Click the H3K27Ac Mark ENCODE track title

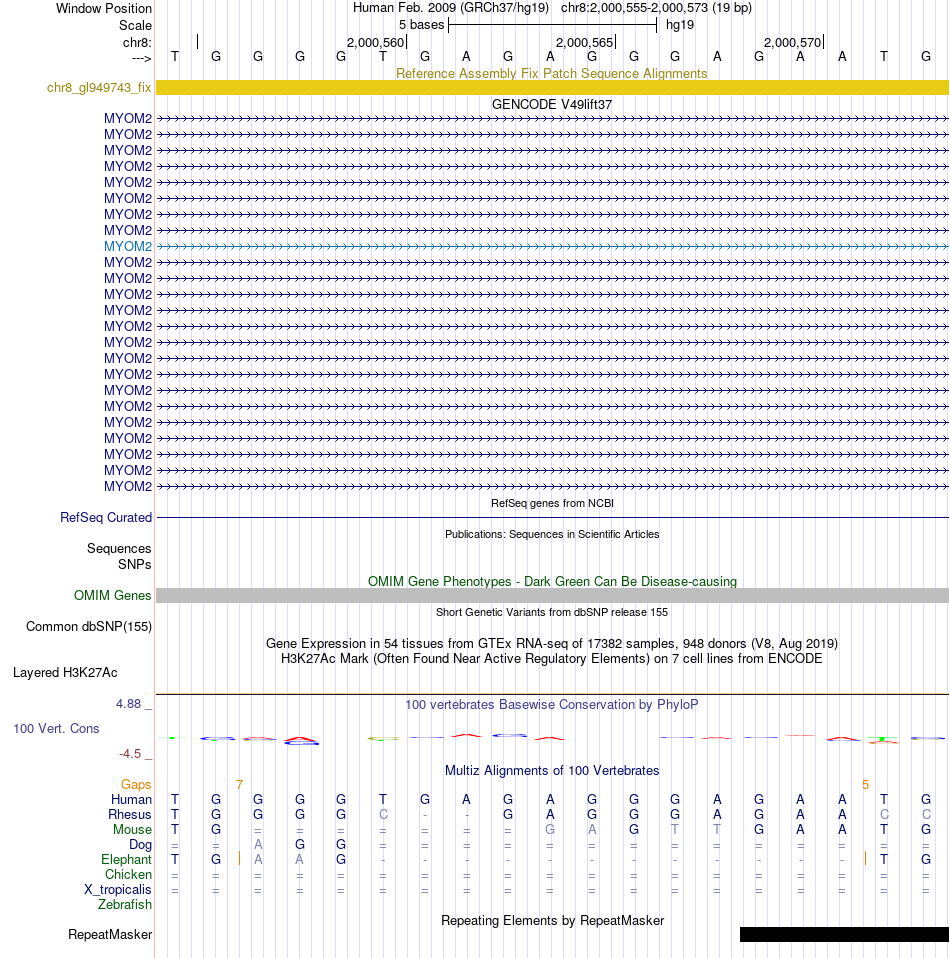coord(552,659)
